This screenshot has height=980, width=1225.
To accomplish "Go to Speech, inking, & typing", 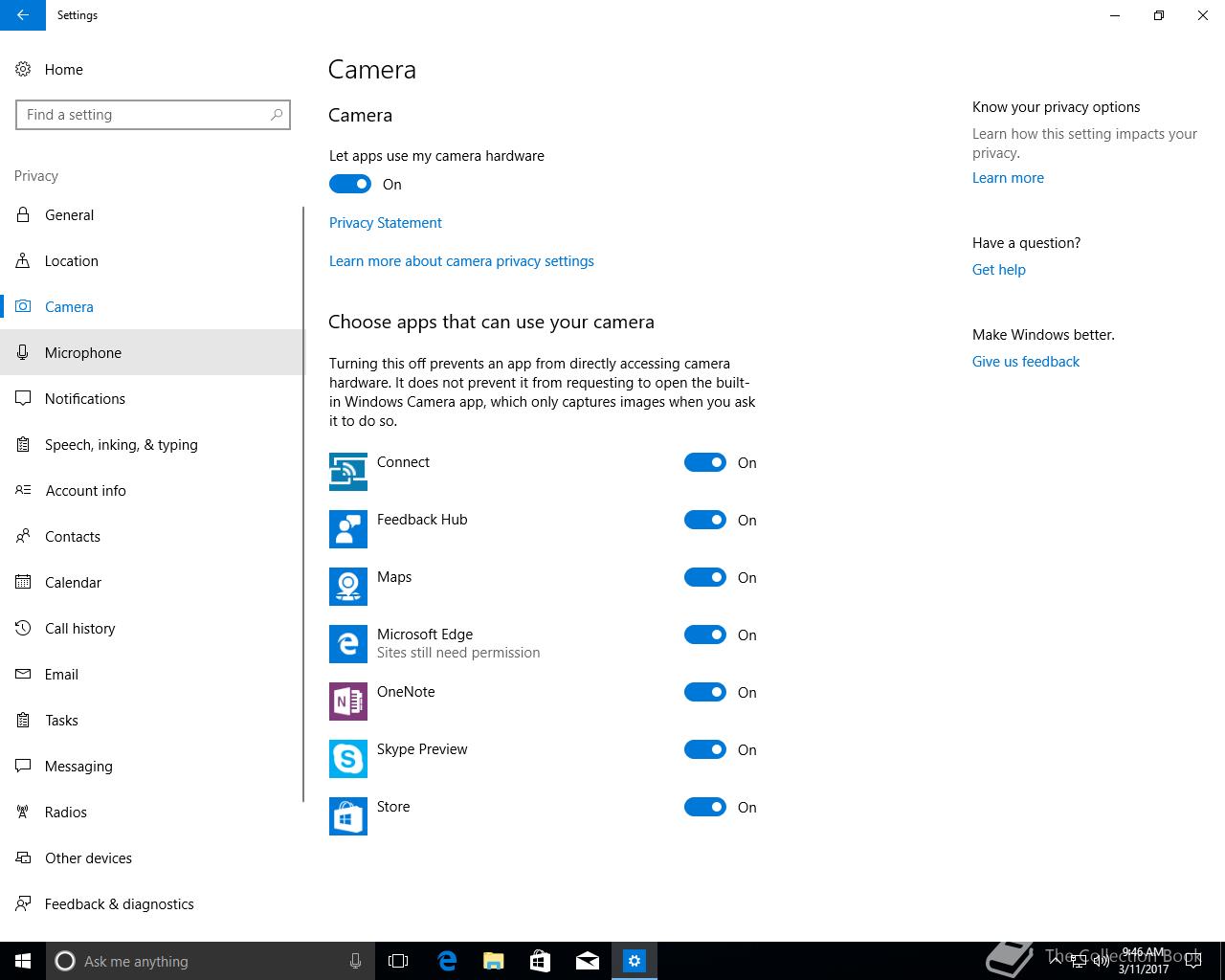I will pyautogui.click(x=151, y=444).
